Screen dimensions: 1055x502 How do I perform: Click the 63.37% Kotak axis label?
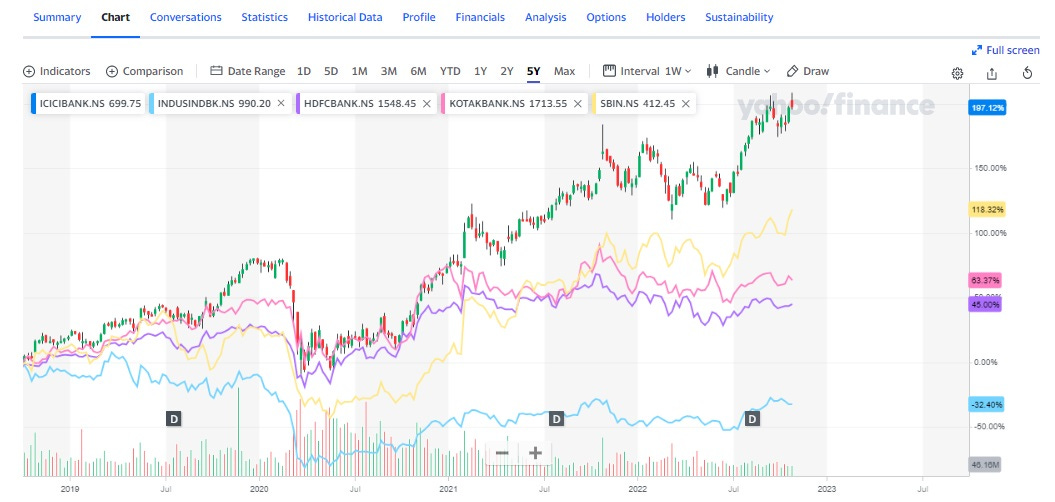pyautogui.click(x=986, y=280)
